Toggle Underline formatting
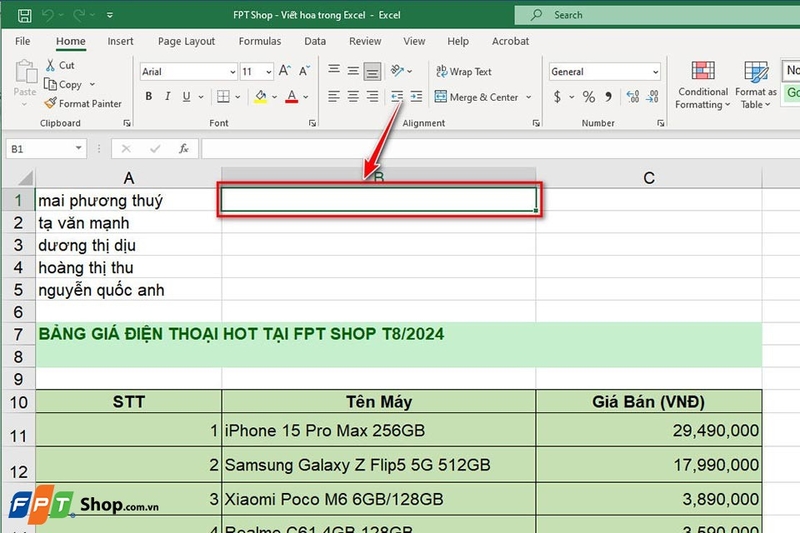This screenshot has height=533, width=800. (x=186, y=96)
